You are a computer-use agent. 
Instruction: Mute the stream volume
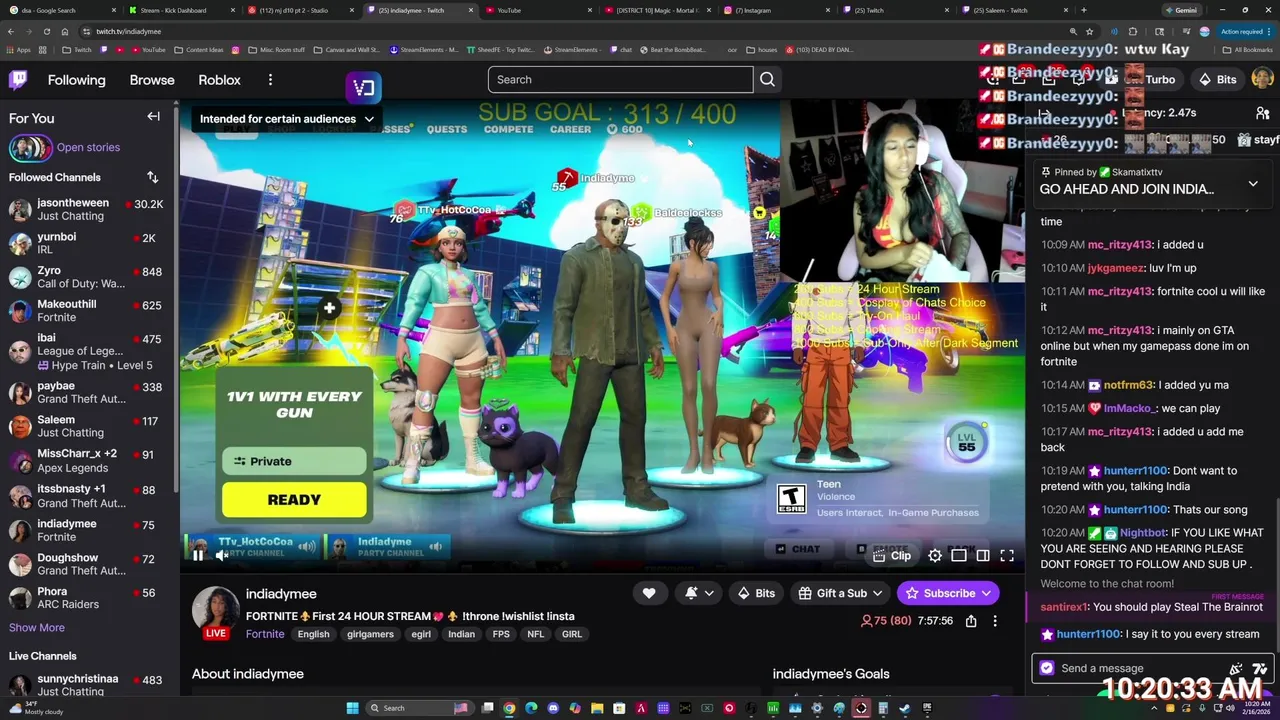[x=222, y=556]
